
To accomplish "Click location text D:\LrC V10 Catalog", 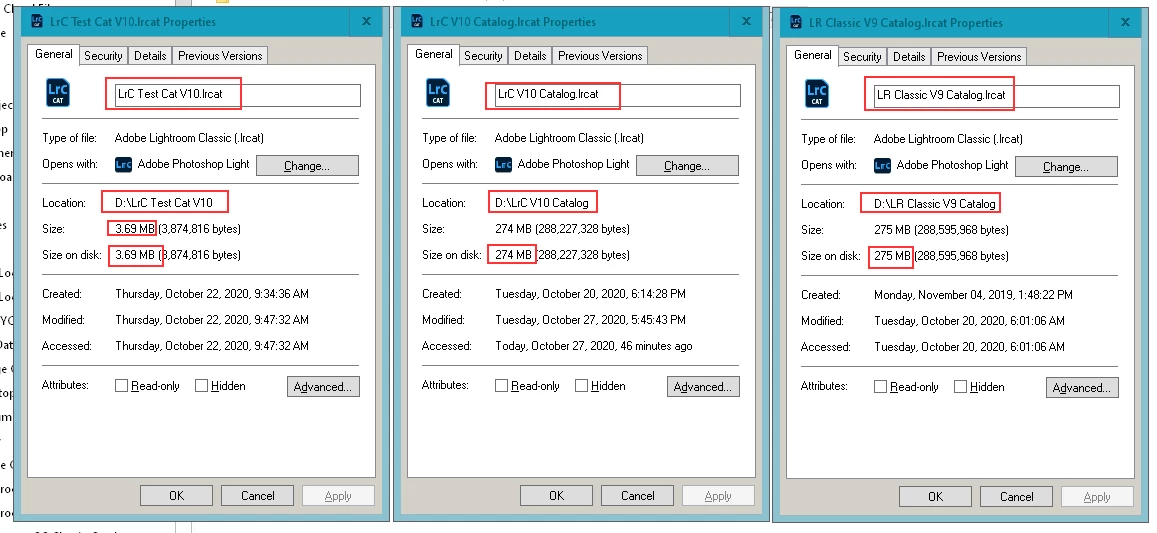I will [x=542, y=202].
